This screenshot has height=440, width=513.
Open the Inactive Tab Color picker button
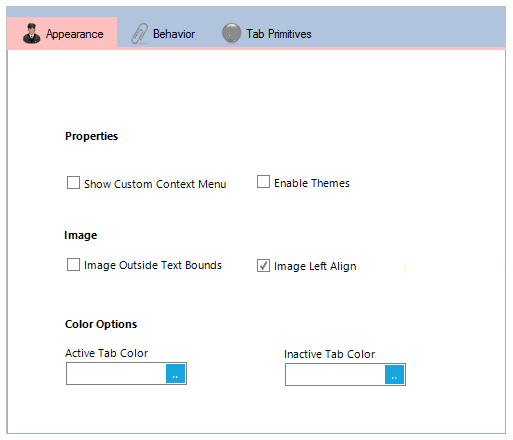coord(394,375)
